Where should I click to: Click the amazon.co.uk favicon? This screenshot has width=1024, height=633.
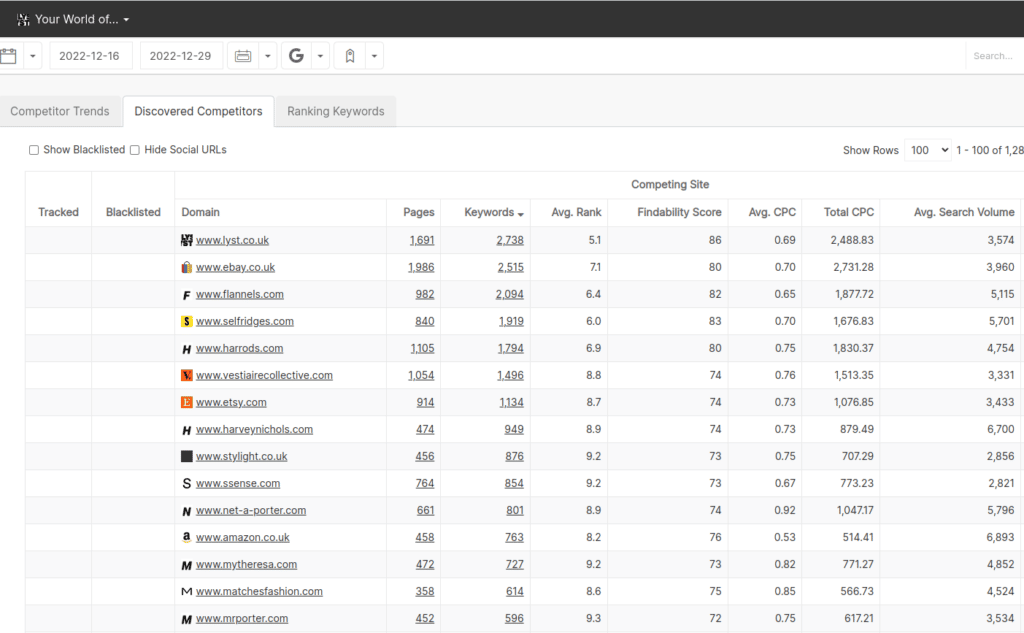click(x=187, y=538)
